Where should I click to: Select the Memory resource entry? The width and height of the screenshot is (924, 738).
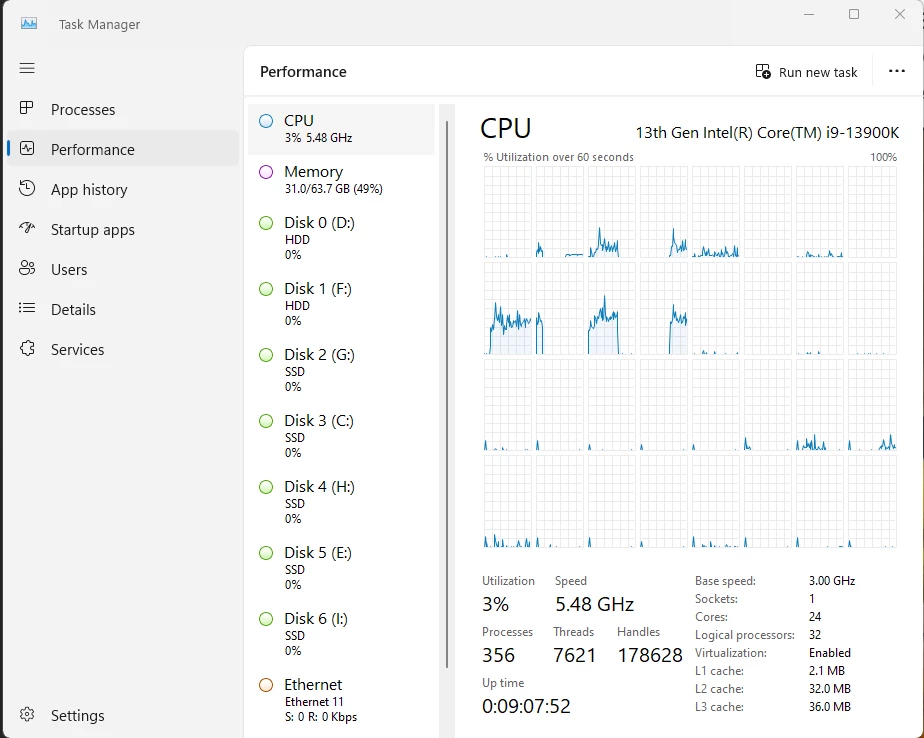(341, 180)
